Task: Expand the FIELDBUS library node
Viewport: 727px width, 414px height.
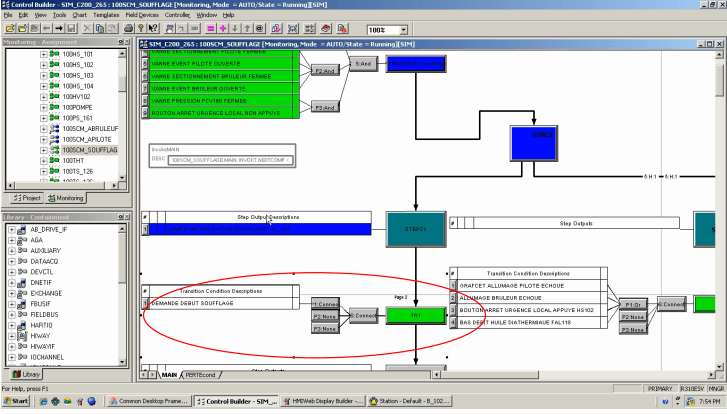Action: pyautogui.click(x=12, y=314)
